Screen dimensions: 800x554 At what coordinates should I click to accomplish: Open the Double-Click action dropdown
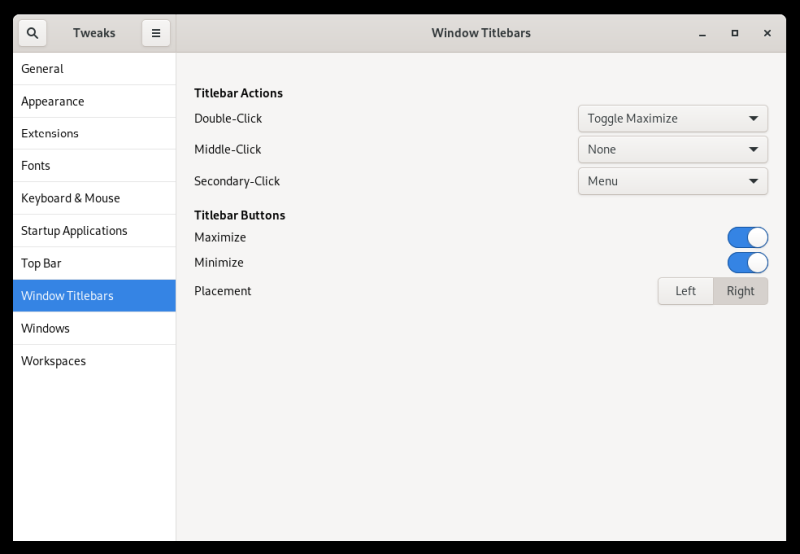click(672, 118)
